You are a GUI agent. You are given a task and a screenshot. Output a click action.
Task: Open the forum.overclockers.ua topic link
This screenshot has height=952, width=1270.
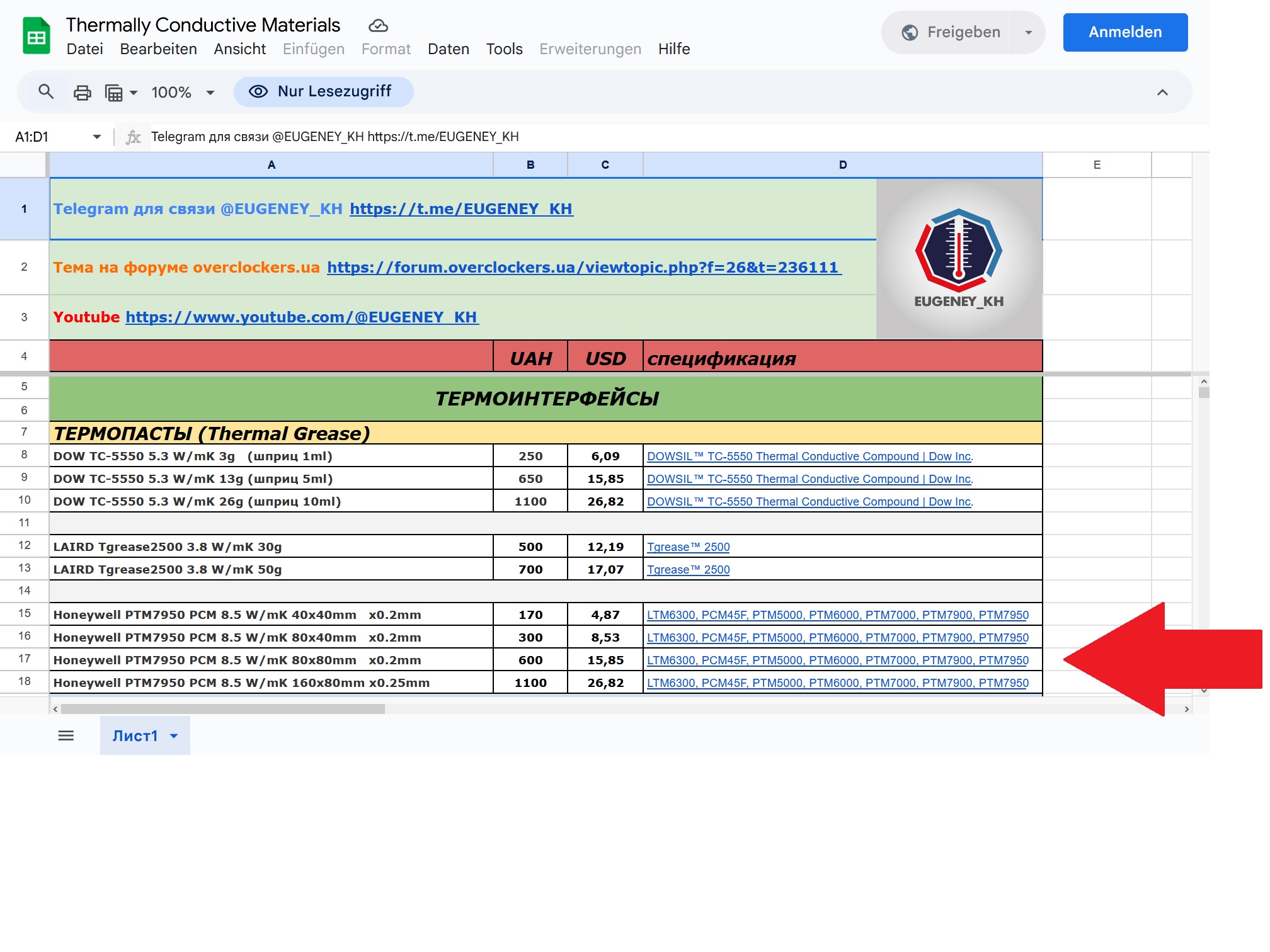click(x=584, y=268)
